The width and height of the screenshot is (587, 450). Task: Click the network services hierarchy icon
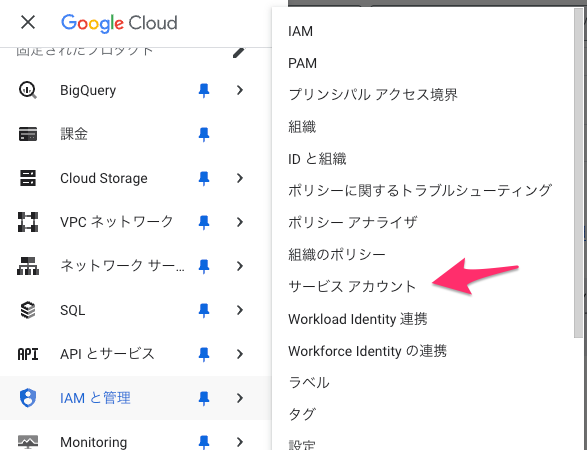click(28, 266)
